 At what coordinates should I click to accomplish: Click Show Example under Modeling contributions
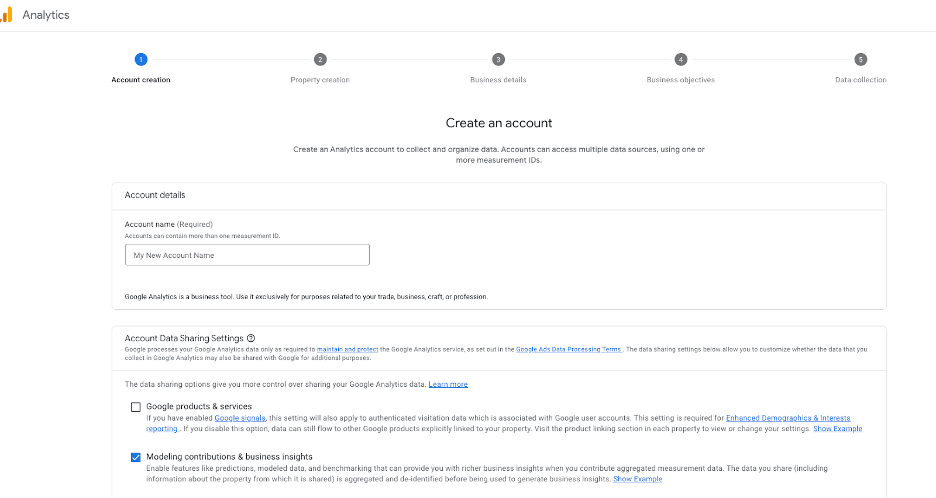click(x=637, y=479)
